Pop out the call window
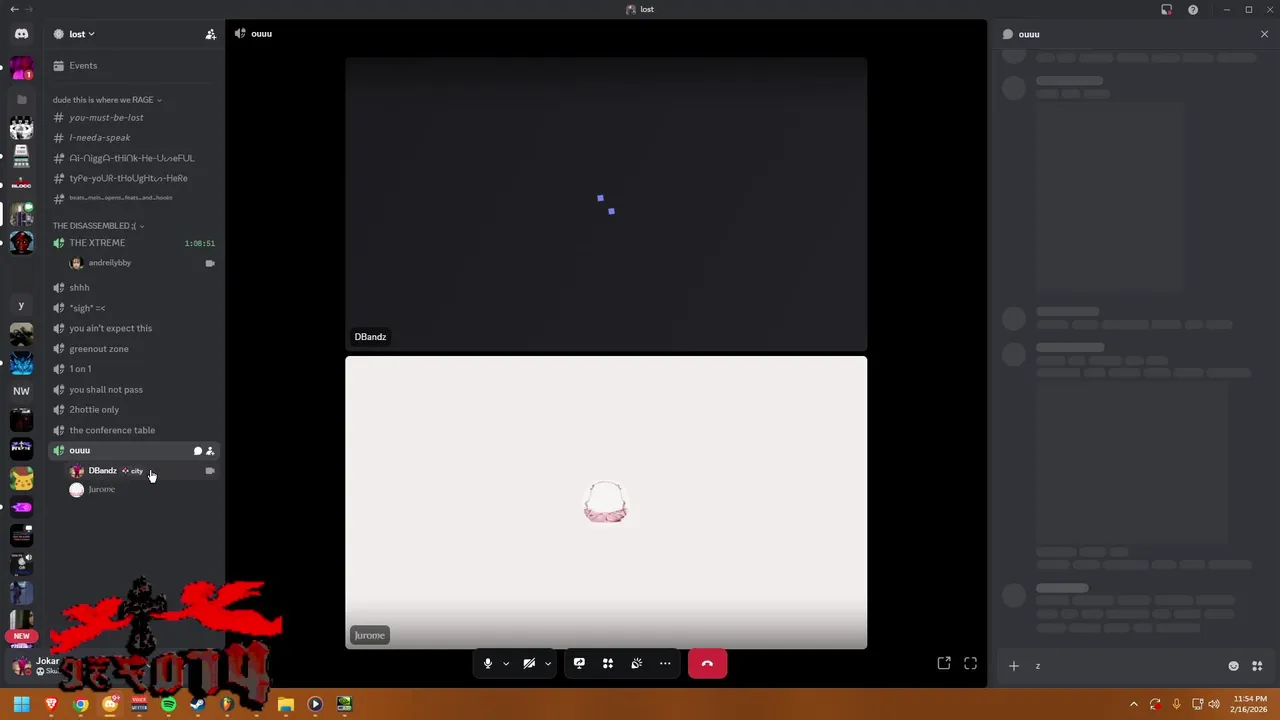Image resolution: width=1280 pixels, height=720 pixels. tap(944, 663)
